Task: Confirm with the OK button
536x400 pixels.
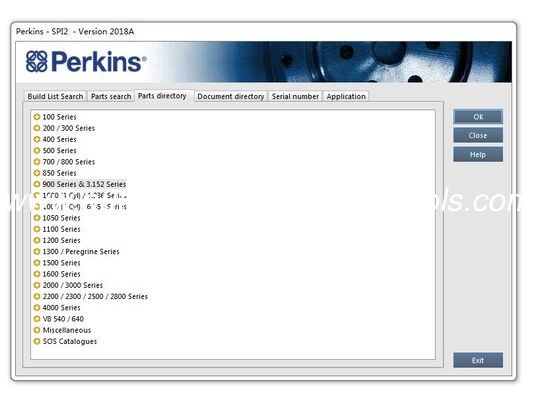Action: click(x=478, y=117)
